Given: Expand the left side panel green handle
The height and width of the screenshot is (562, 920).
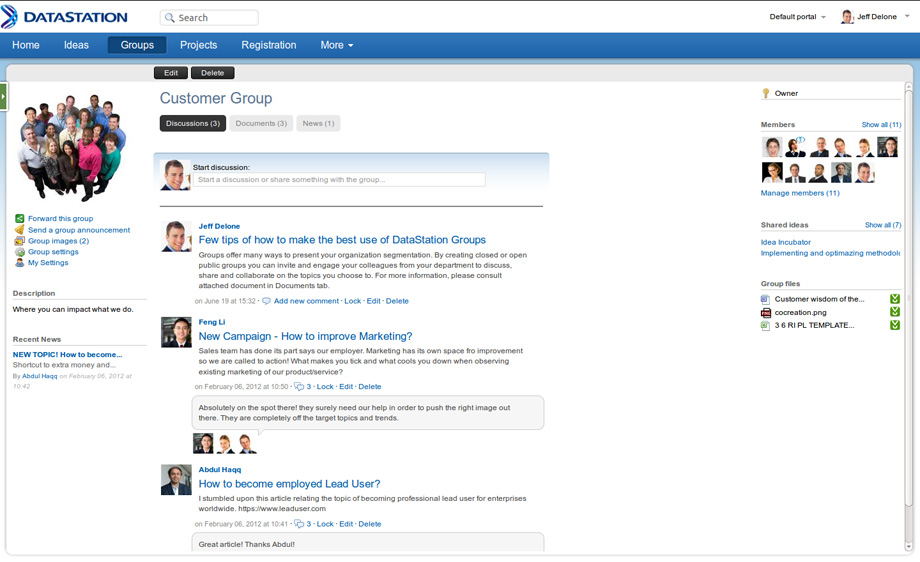Looking at the screenshot, I should click(x=3, y=97).
